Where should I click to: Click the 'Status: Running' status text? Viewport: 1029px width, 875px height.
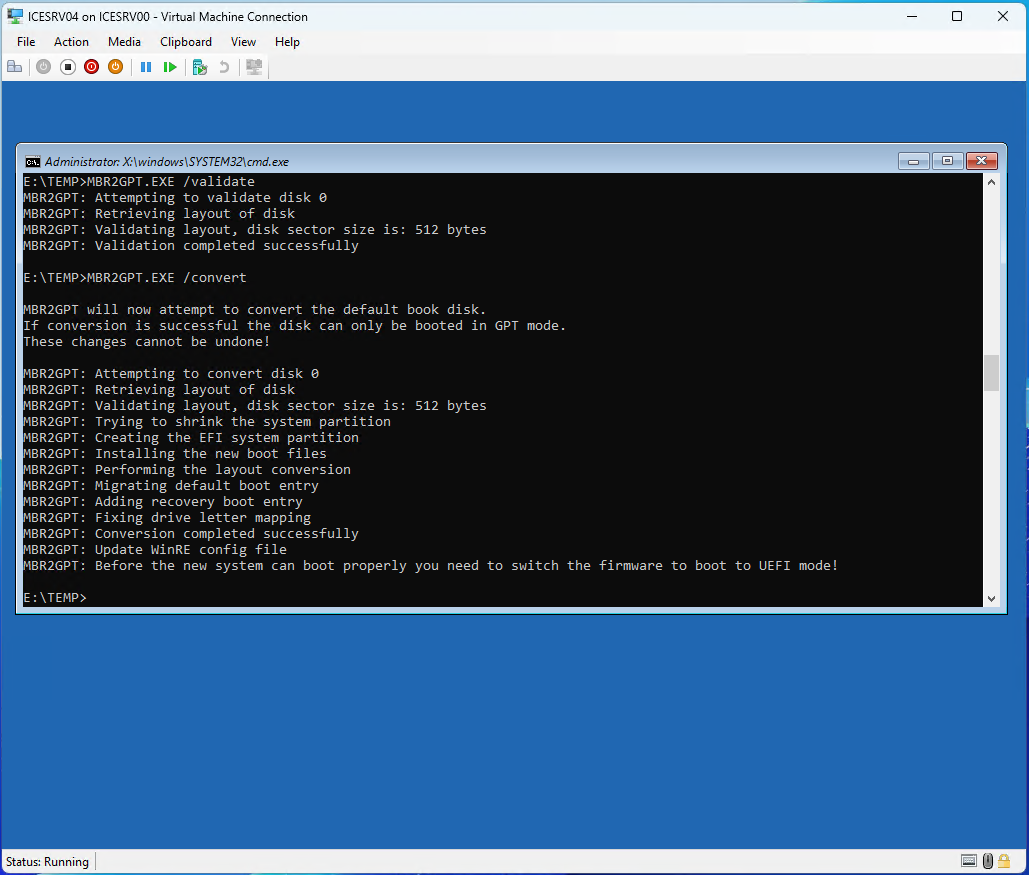coord(47,862)
